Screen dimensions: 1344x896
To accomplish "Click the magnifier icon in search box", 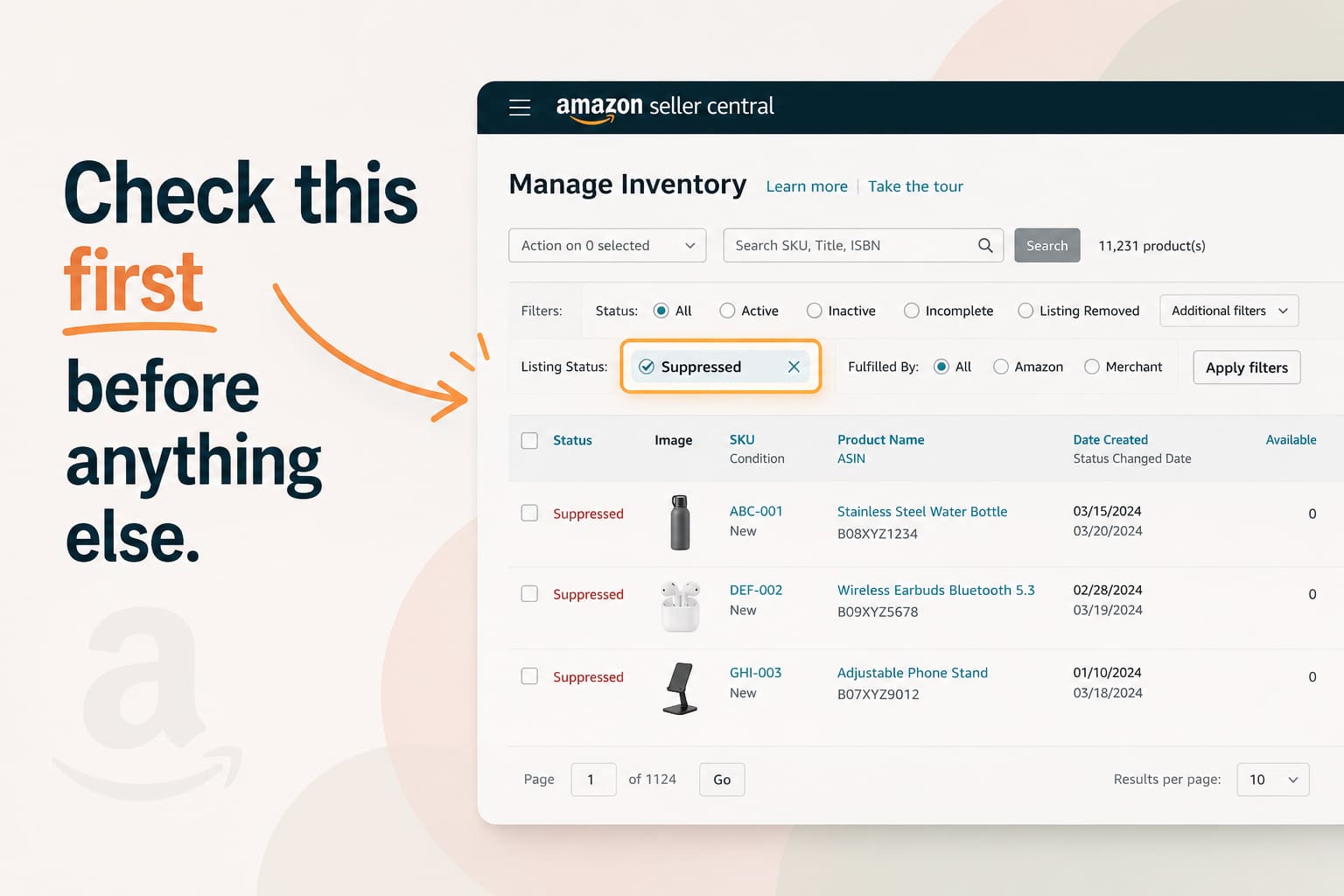I will 985,246.
